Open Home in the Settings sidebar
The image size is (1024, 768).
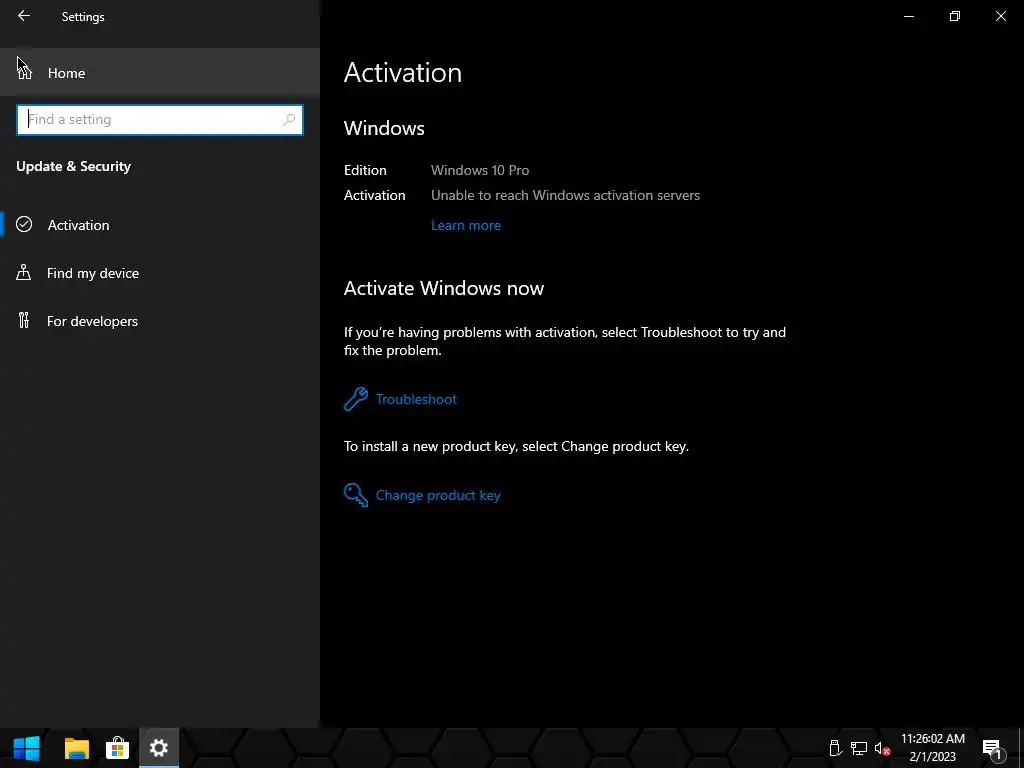click(x=160, y=72)
